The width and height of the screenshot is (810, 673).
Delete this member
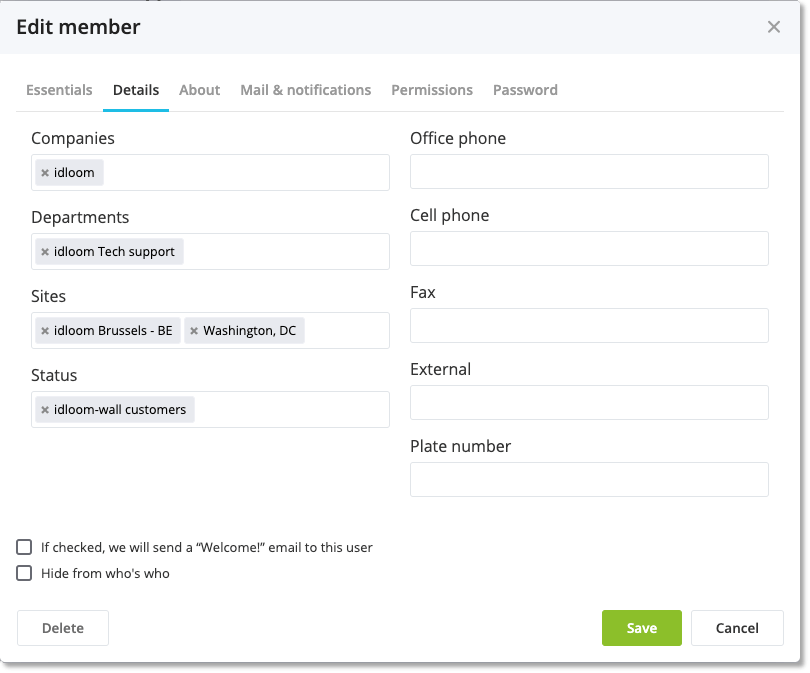(x=63, y=628)
